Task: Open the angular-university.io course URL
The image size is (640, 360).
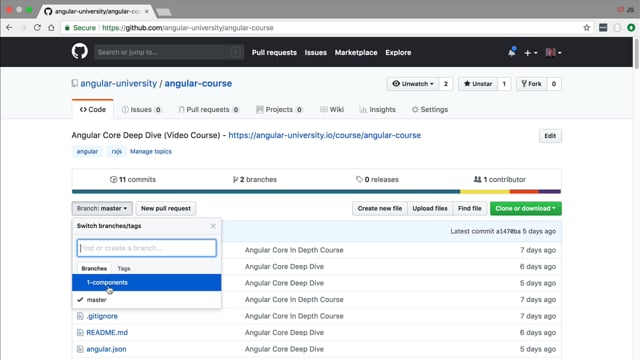Action: (324, 135)
